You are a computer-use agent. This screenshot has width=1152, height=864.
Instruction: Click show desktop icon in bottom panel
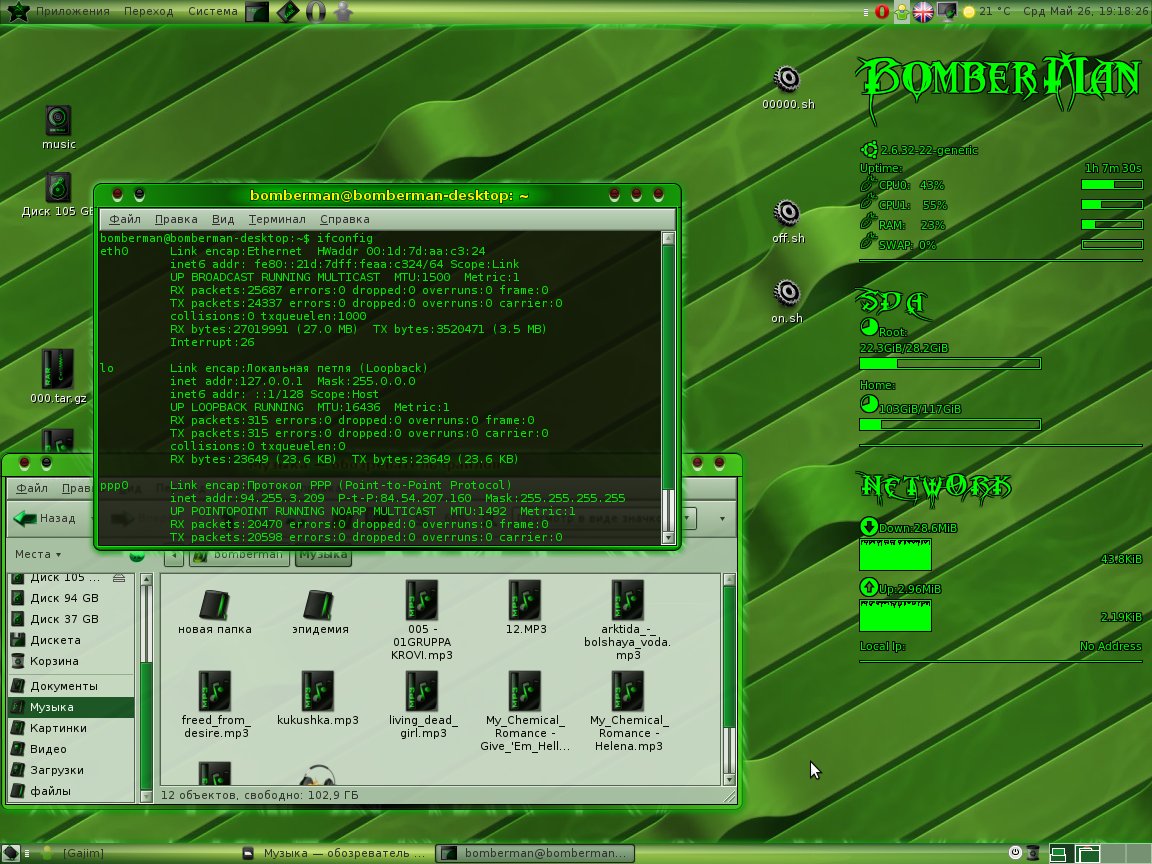click(12, 853)
